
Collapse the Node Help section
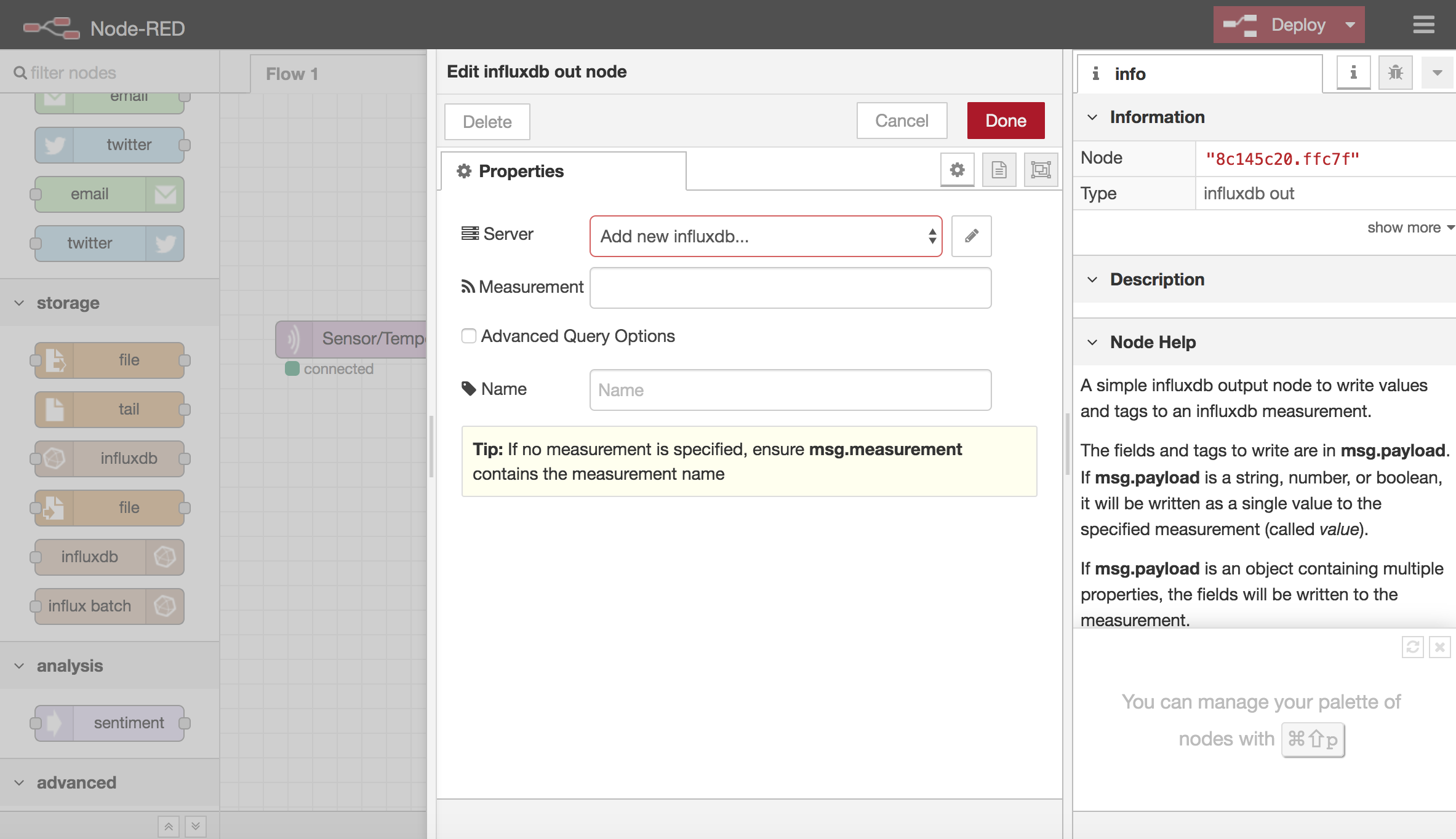click(x=1264, y=342)
